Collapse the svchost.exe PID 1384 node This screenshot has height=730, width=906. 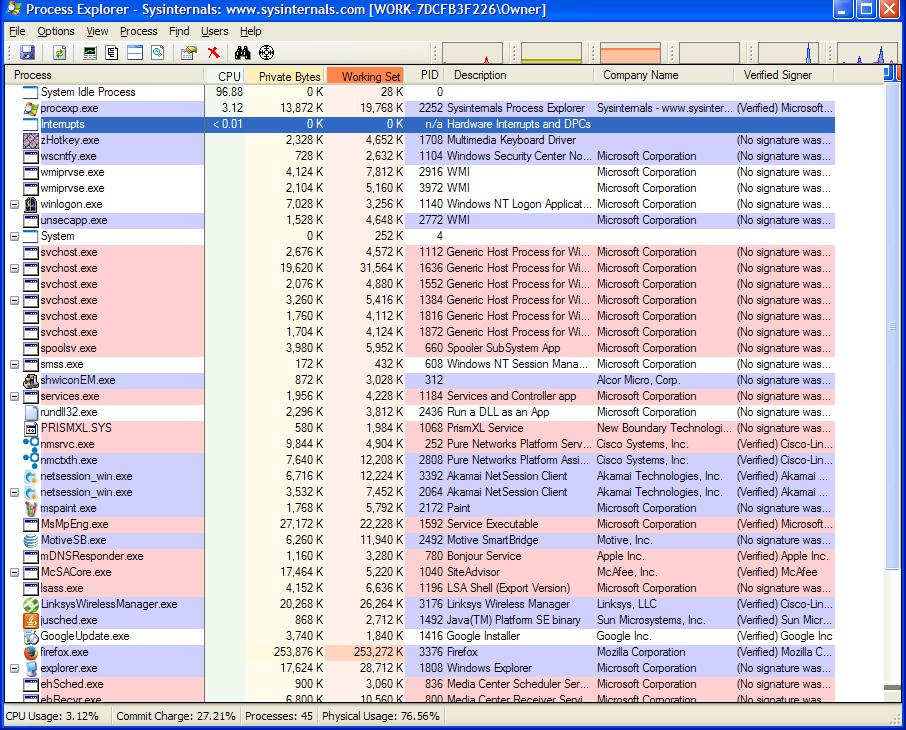14,301
